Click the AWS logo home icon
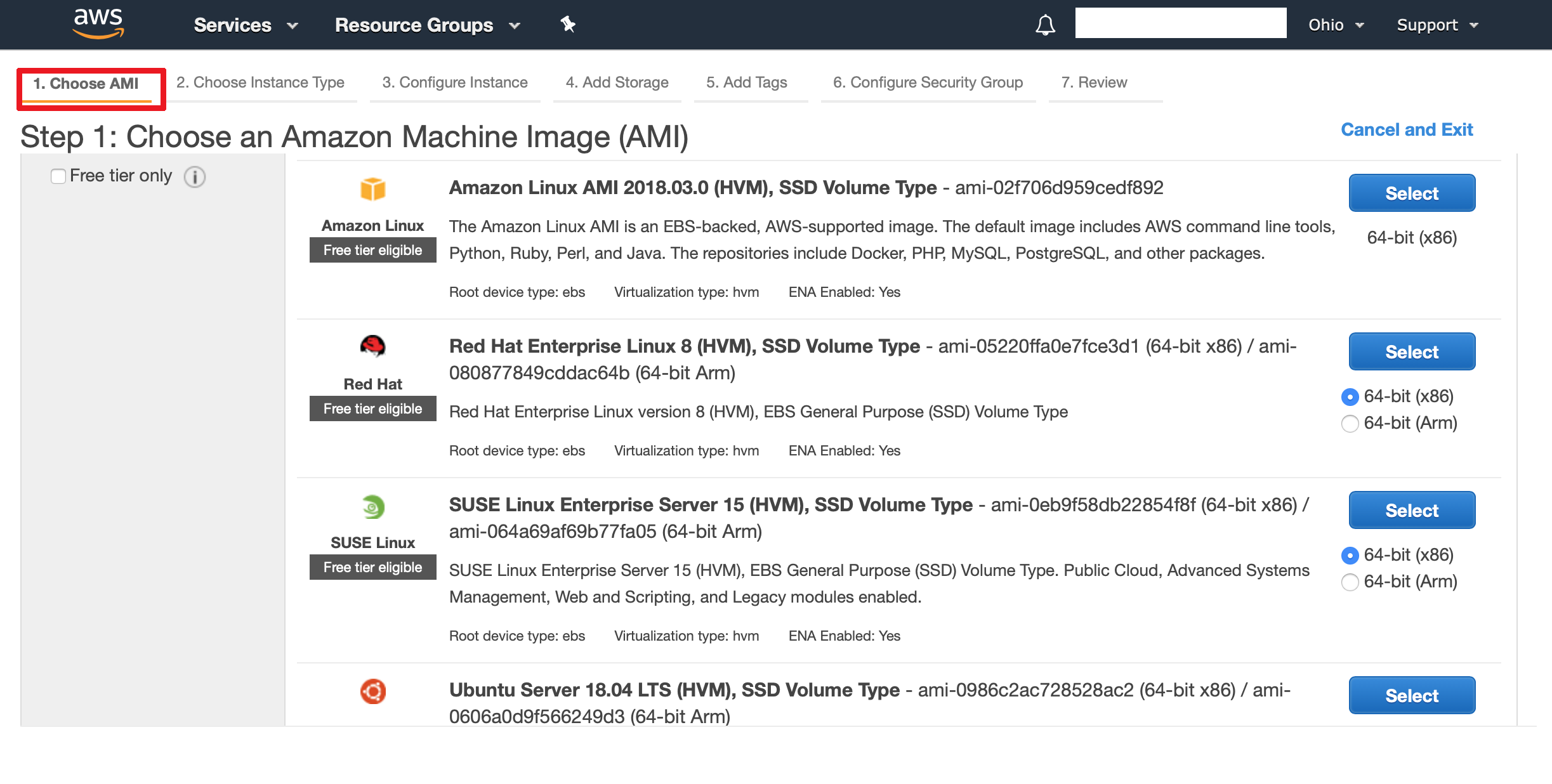 pos(98,23)
